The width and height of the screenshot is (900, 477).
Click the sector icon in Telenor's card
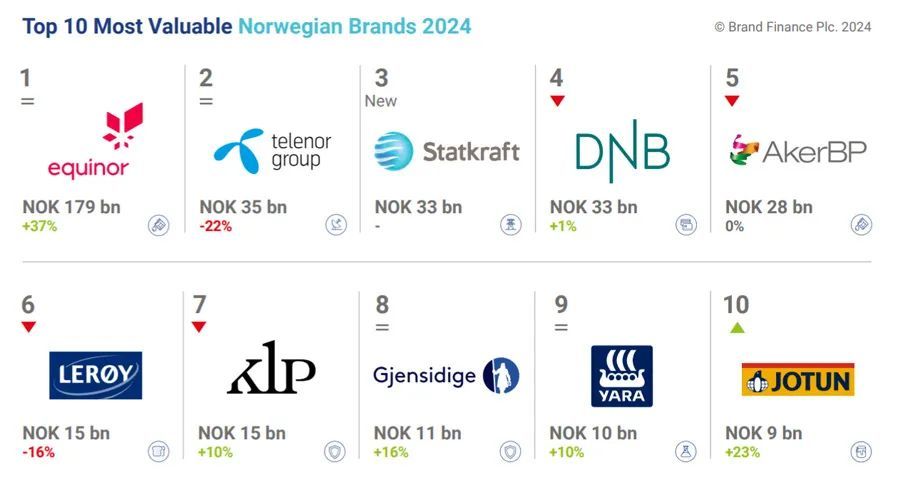[336, 225]
